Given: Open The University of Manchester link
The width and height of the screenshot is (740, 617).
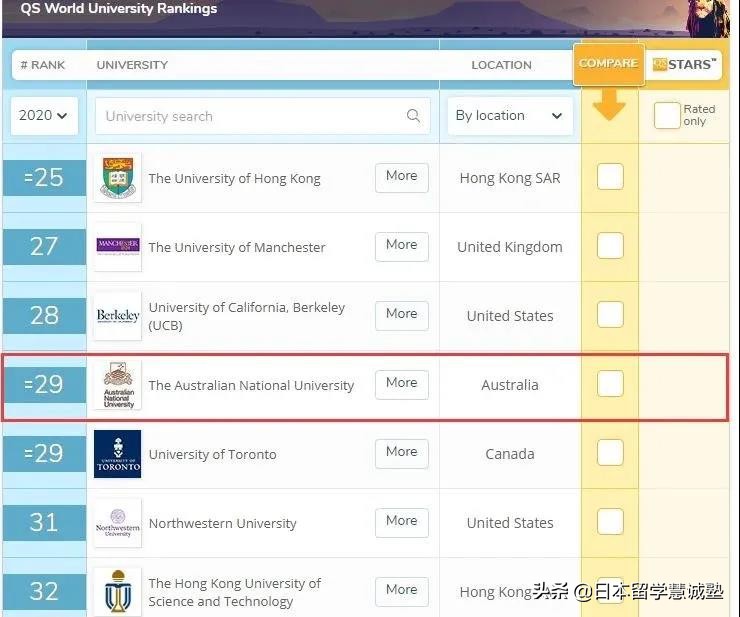Looking at the screenshot, I should click(237, 247).
